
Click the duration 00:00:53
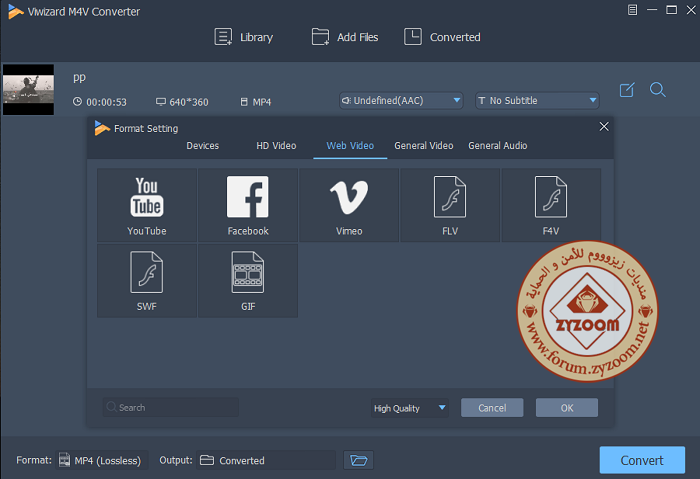pyautogui.click(x=106, y=102)
